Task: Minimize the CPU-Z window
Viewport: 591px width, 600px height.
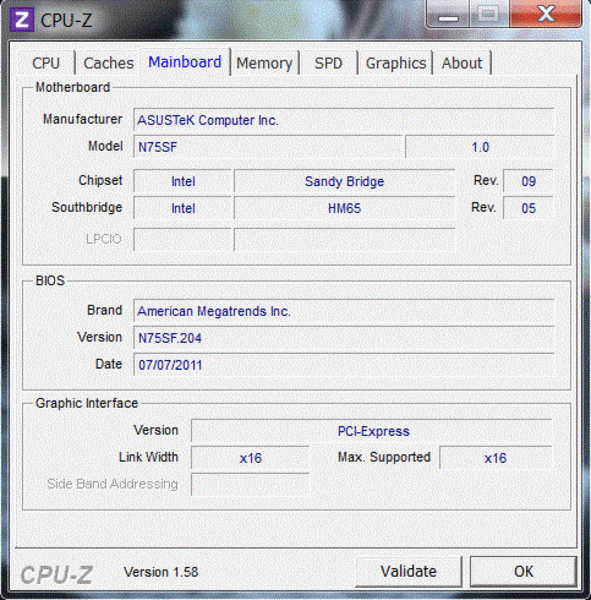Action: pos(448,15)
